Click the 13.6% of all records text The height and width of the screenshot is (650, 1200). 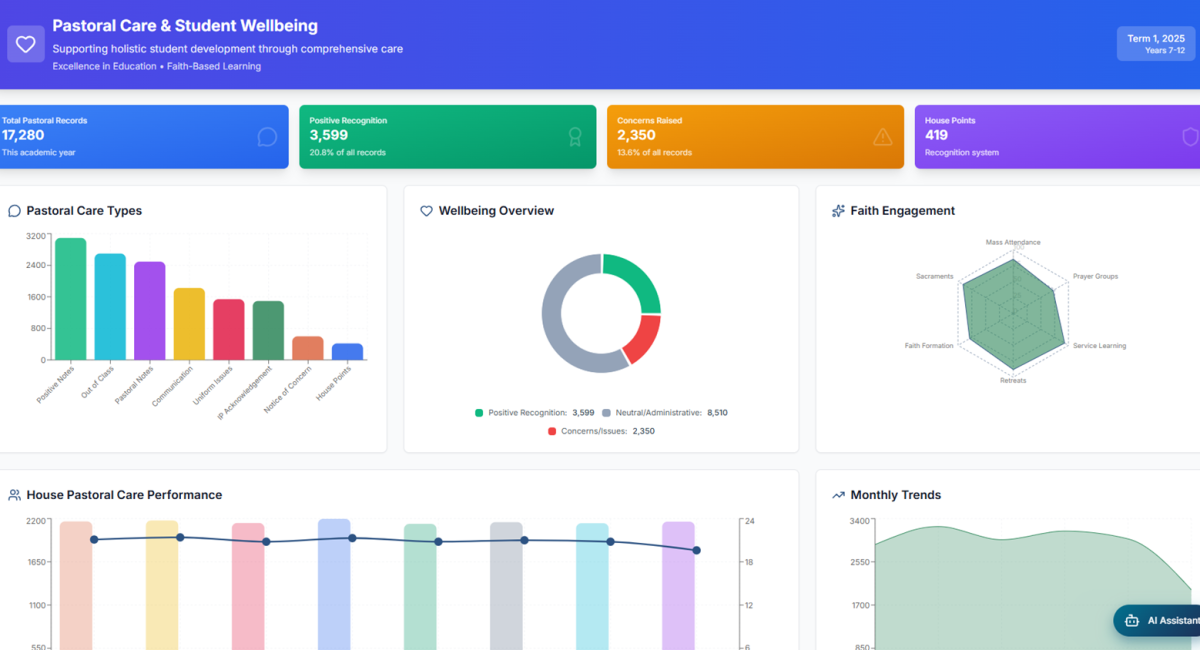655,153
